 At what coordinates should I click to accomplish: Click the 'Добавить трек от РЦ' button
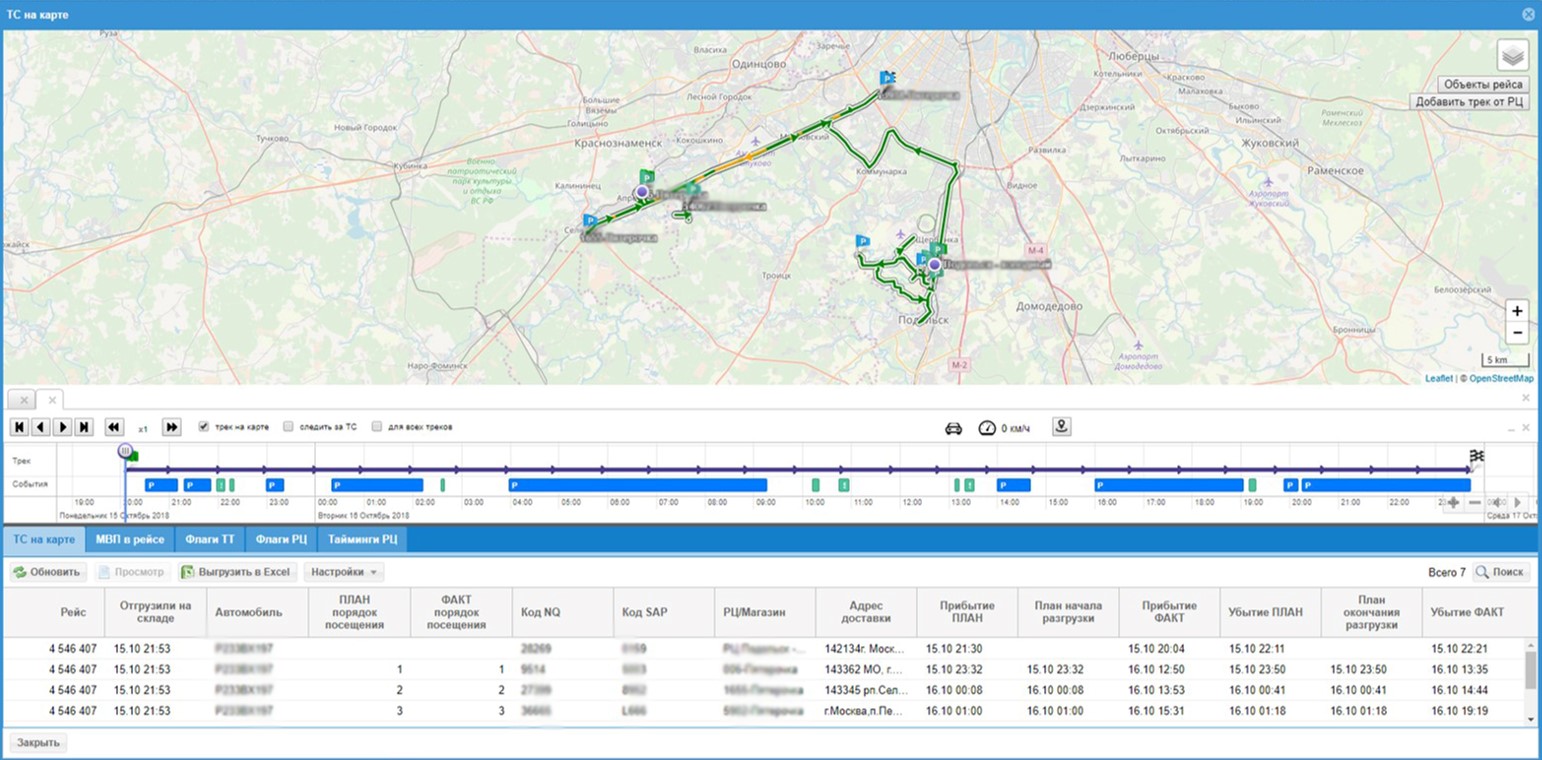1470,102
